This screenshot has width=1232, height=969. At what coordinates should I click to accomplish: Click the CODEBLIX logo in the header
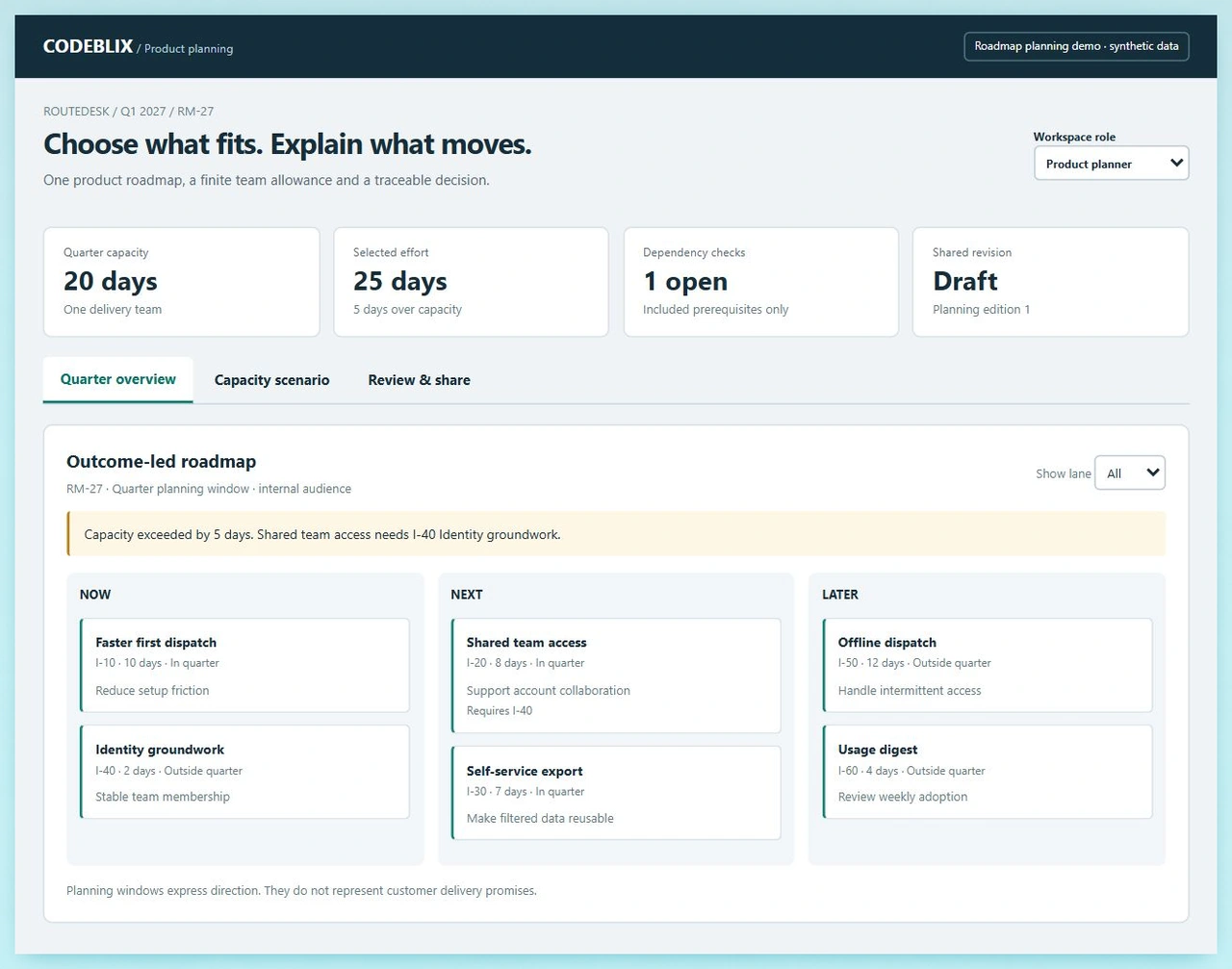point(88,46)
